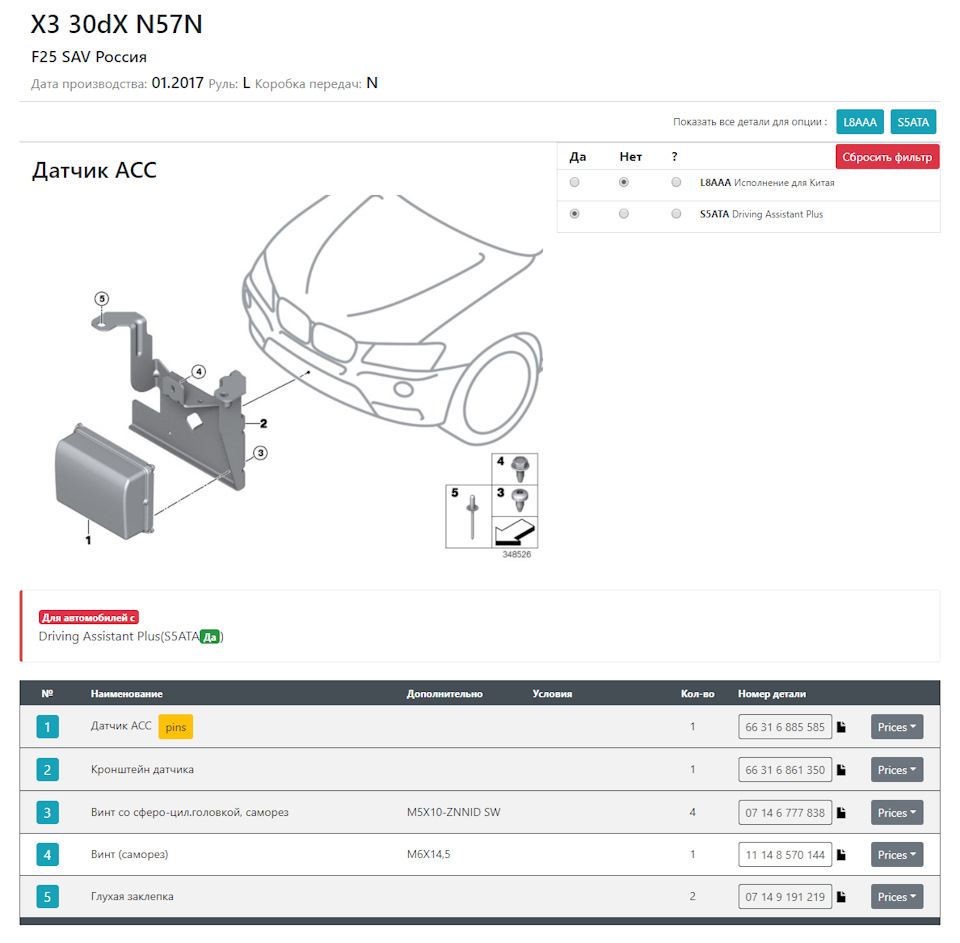Click Глухая заклепка part name
The width and height of the screenshot is (960, 943).
132,896
